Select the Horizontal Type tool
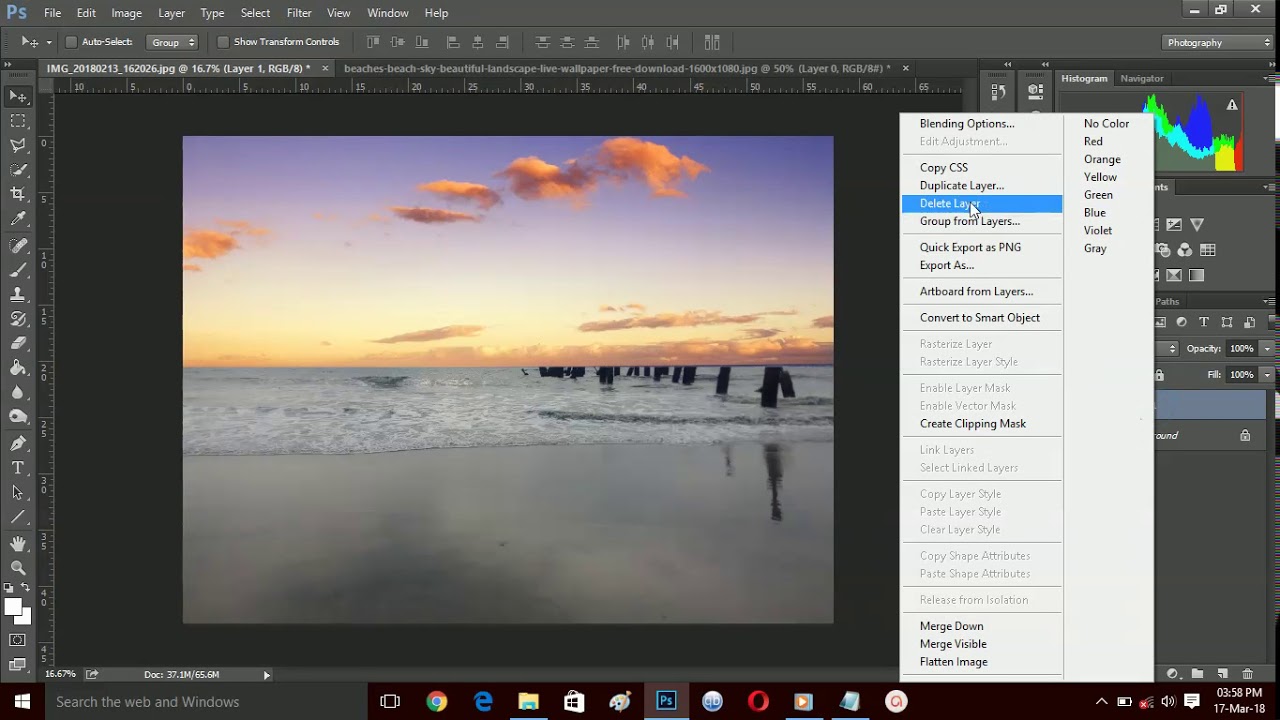1280x720 pixels. 18,468
